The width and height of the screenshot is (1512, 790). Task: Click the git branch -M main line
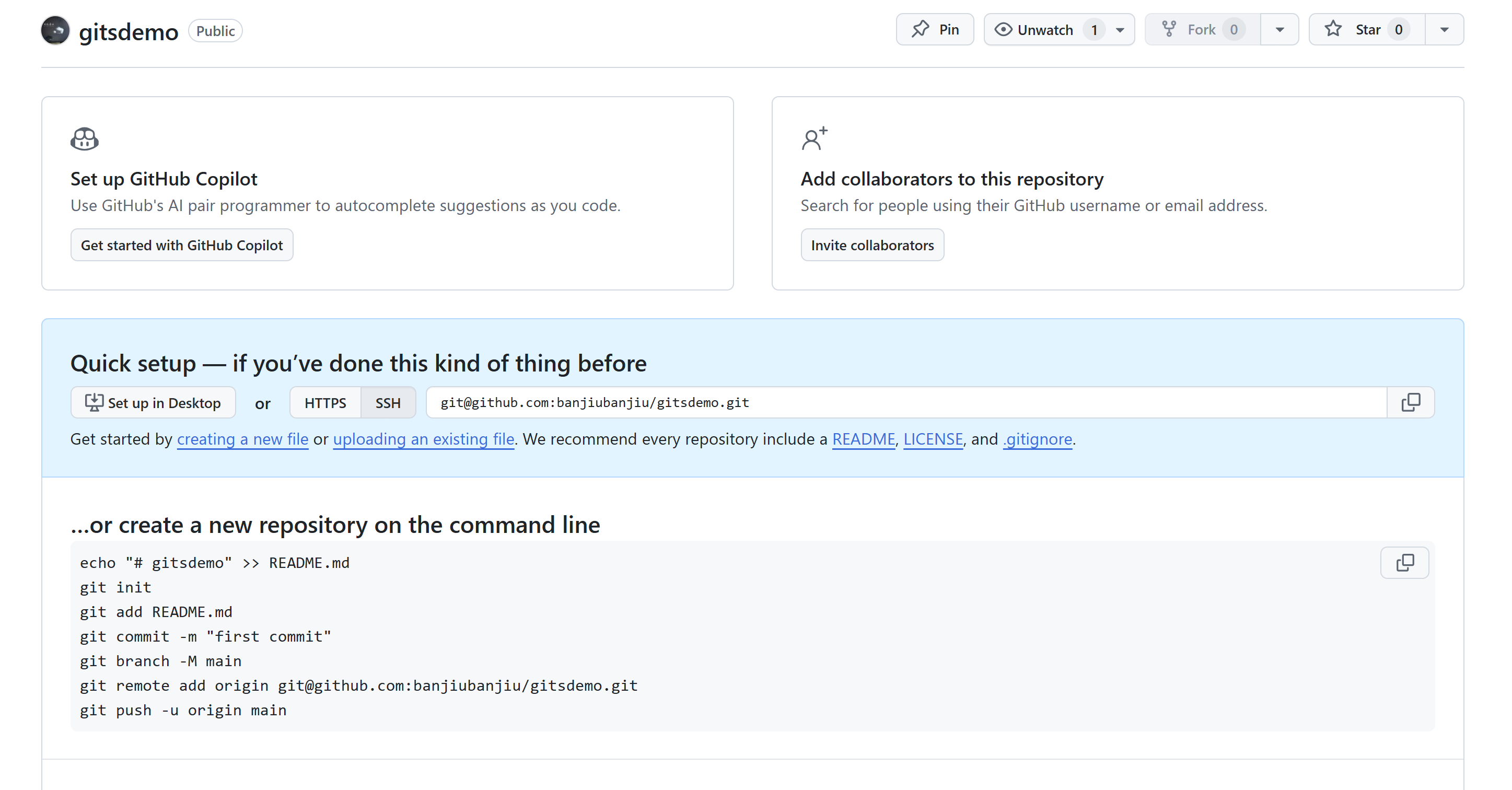coord(161,661)
